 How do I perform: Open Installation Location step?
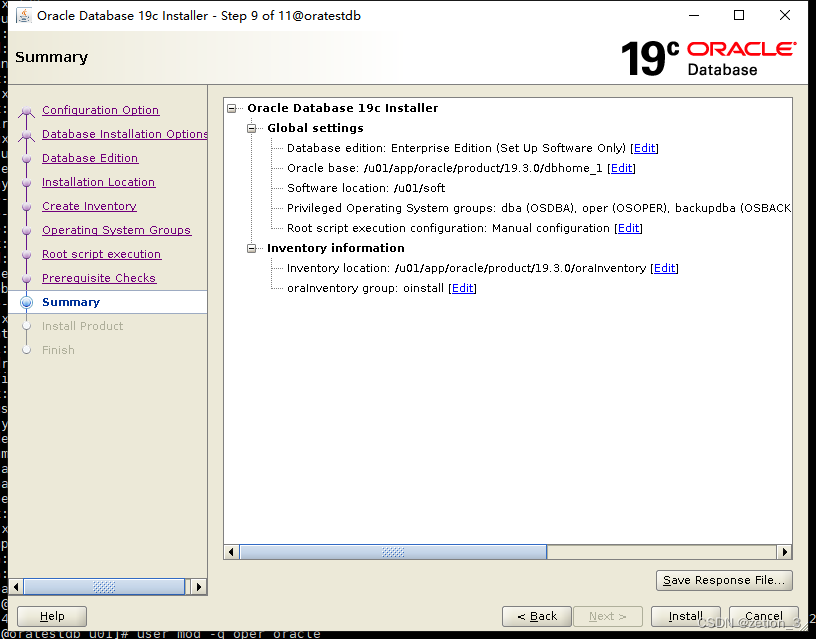point(98,182)
